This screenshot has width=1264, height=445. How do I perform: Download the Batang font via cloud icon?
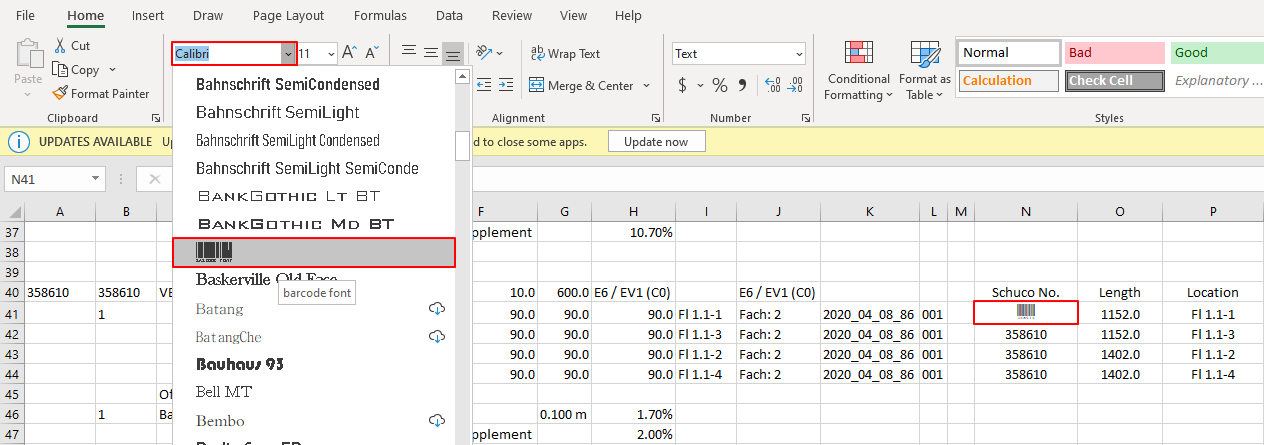tap(437, 309)
